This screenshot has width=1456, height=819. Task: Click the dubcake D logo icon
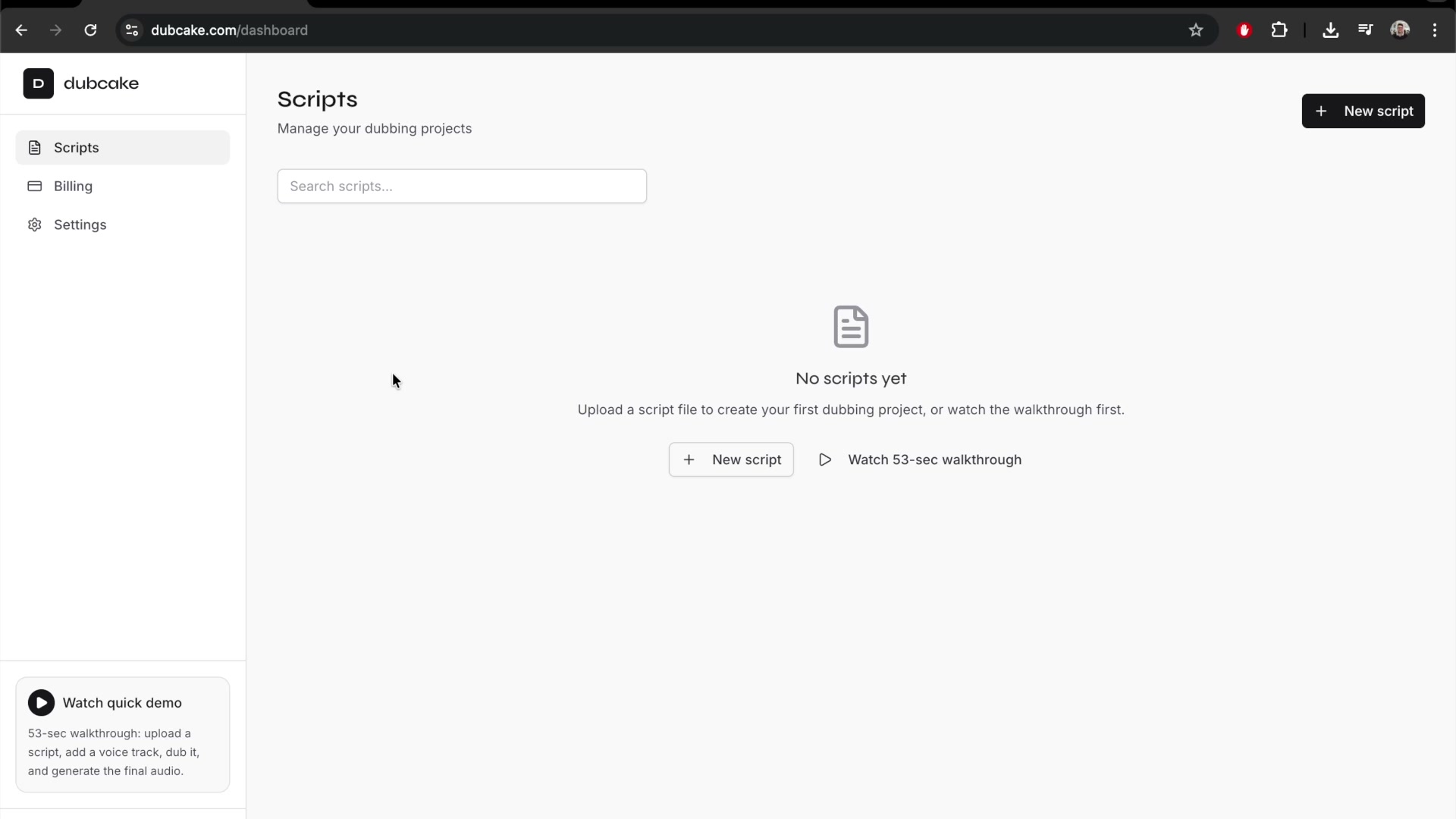(x=38, y=83)
